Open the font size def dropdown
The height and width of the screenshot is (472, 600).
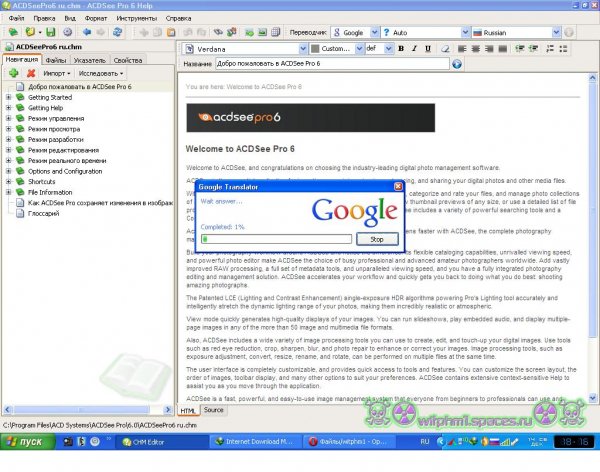pyautogui.click(x=388, y=49)
